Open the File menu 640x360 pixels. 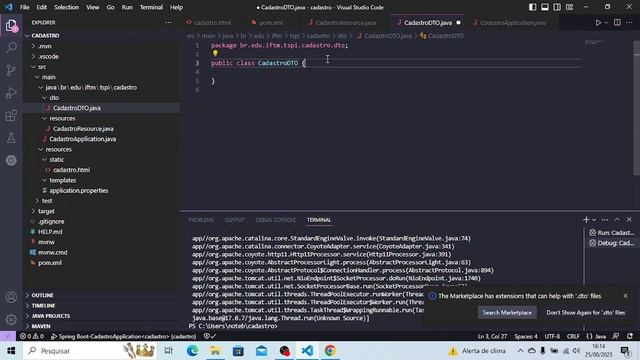24,7
